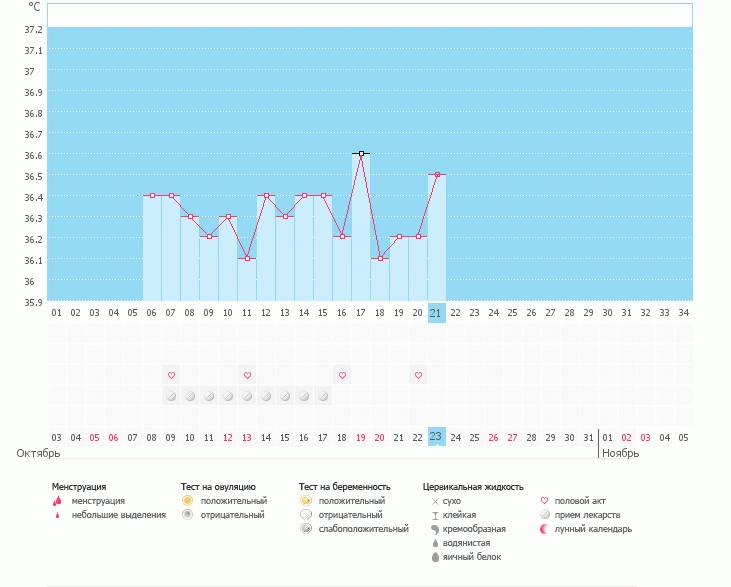731x587 pixels.
Task: Click highlighted cycle day 21 on the axis
Action: pos(436,313)
